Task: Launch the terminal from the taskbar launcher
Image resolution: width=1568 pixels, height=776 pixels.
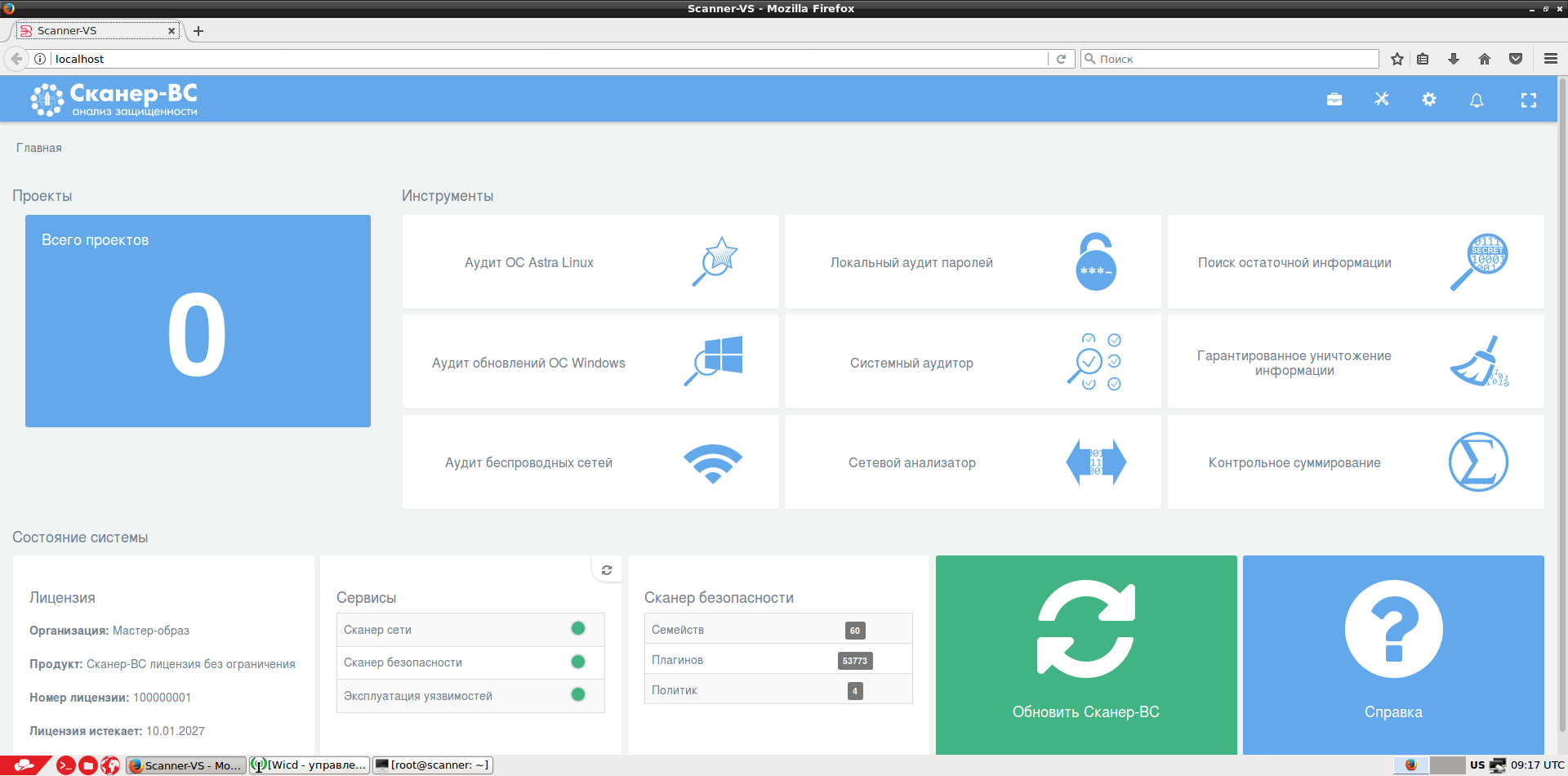Action: tap(66, 765)
